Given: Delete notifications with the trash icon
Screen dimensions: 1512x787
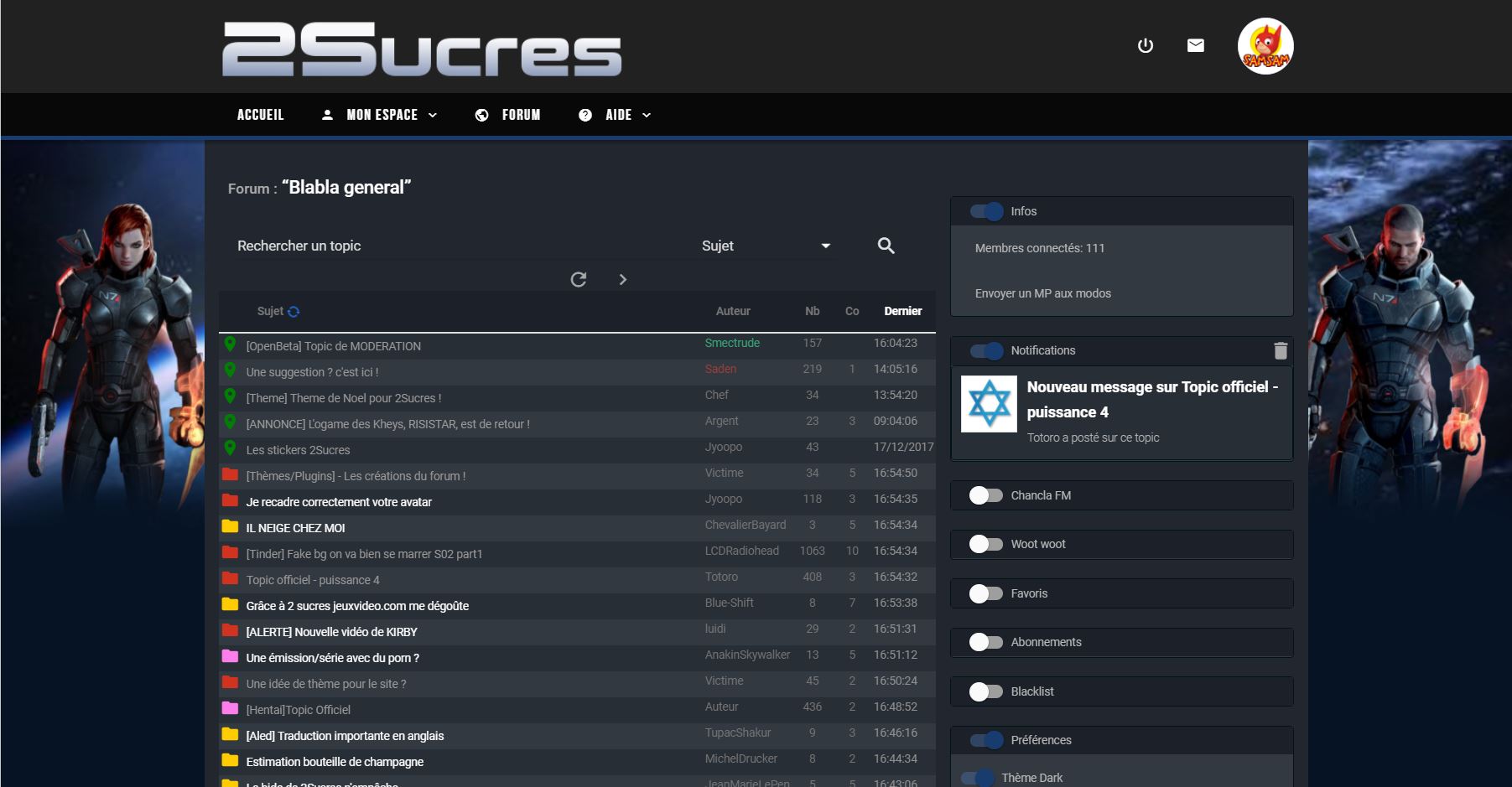Looking at the screenshot, I should click(1281, 350).
